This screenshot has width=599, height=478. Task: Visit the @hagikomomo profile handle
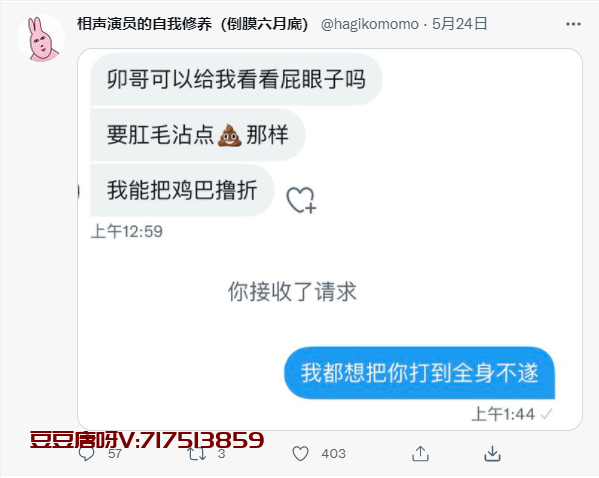[x=370, y=24]
